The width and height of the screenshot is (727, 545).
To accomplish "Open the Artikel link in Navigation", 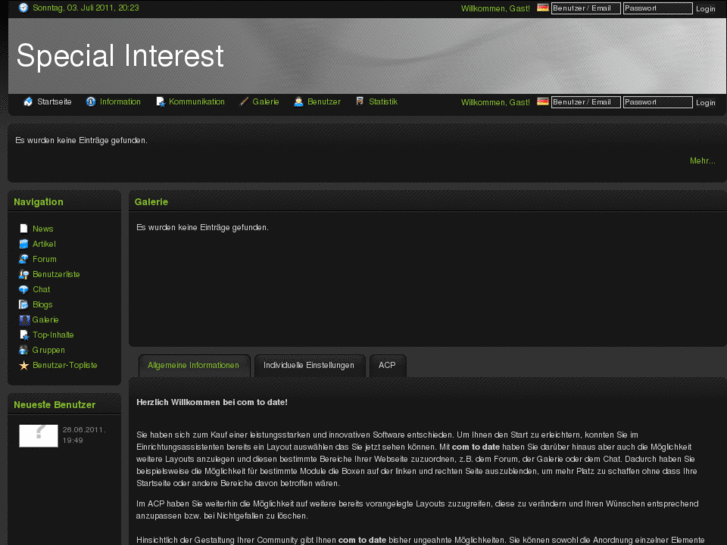I will tap(44, 244).
